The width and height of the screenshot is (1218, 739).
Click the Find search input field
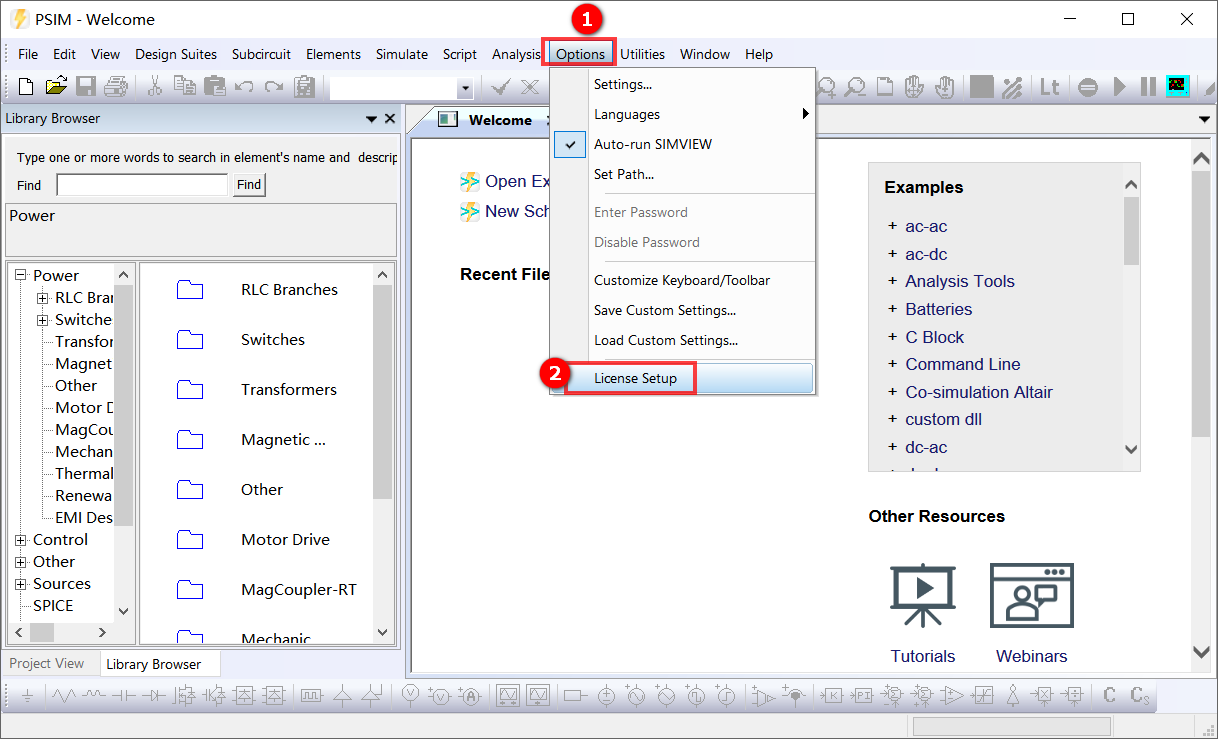[142, 185]
